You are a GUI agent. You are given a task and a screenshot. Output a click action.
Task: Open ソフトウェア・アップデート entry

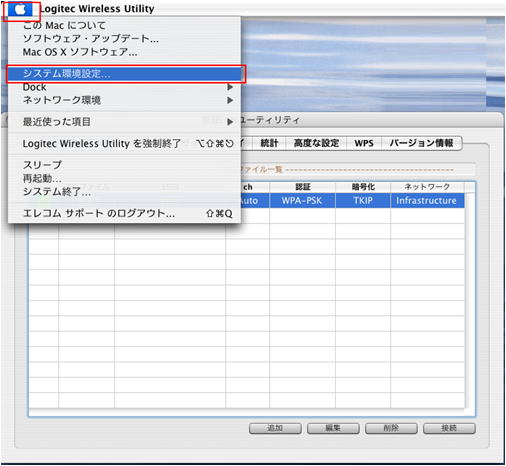(x=124, y=39)
